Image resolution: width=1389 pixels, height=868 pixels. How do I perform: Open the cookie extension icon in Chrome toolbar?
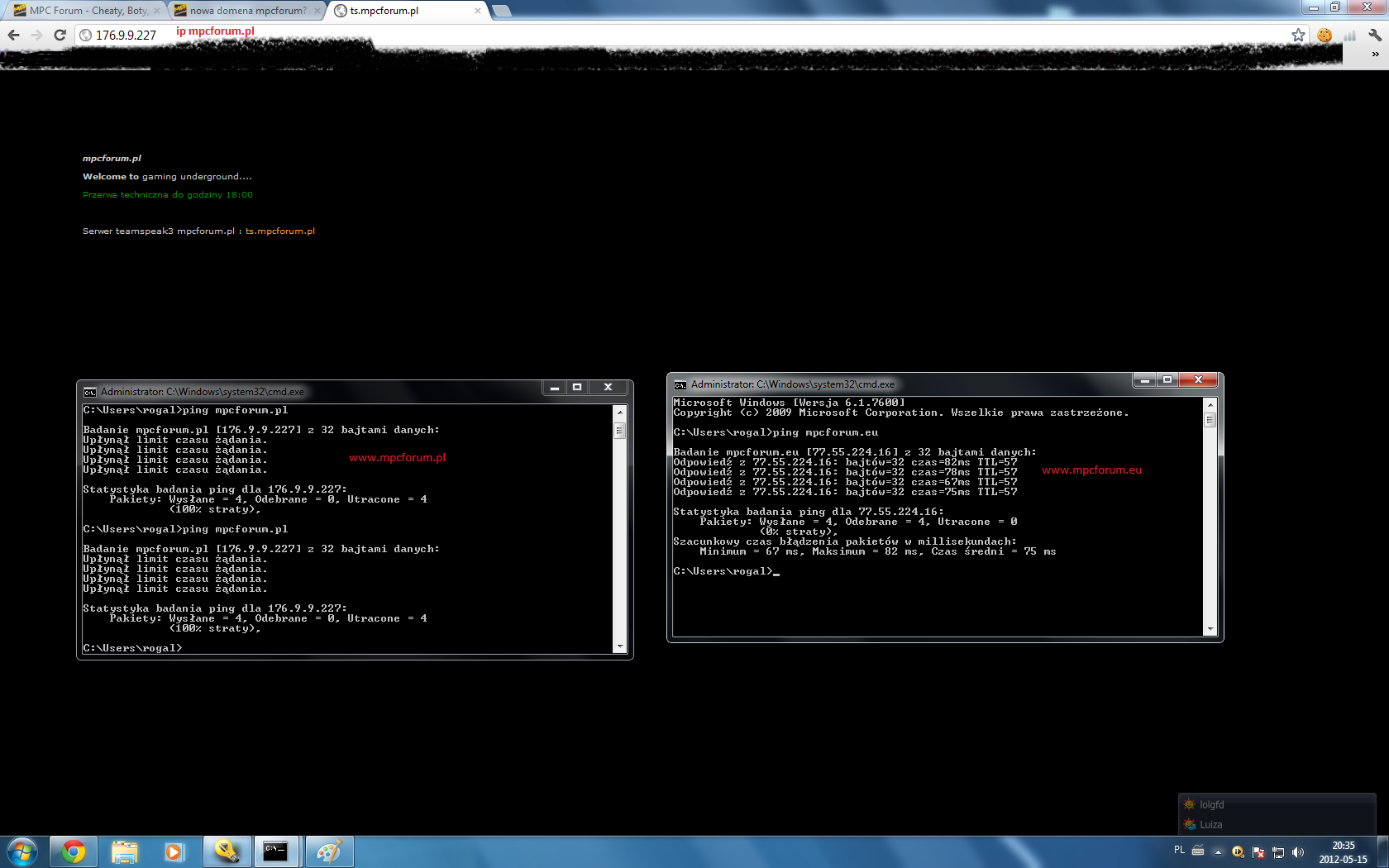pos(1325,35)
